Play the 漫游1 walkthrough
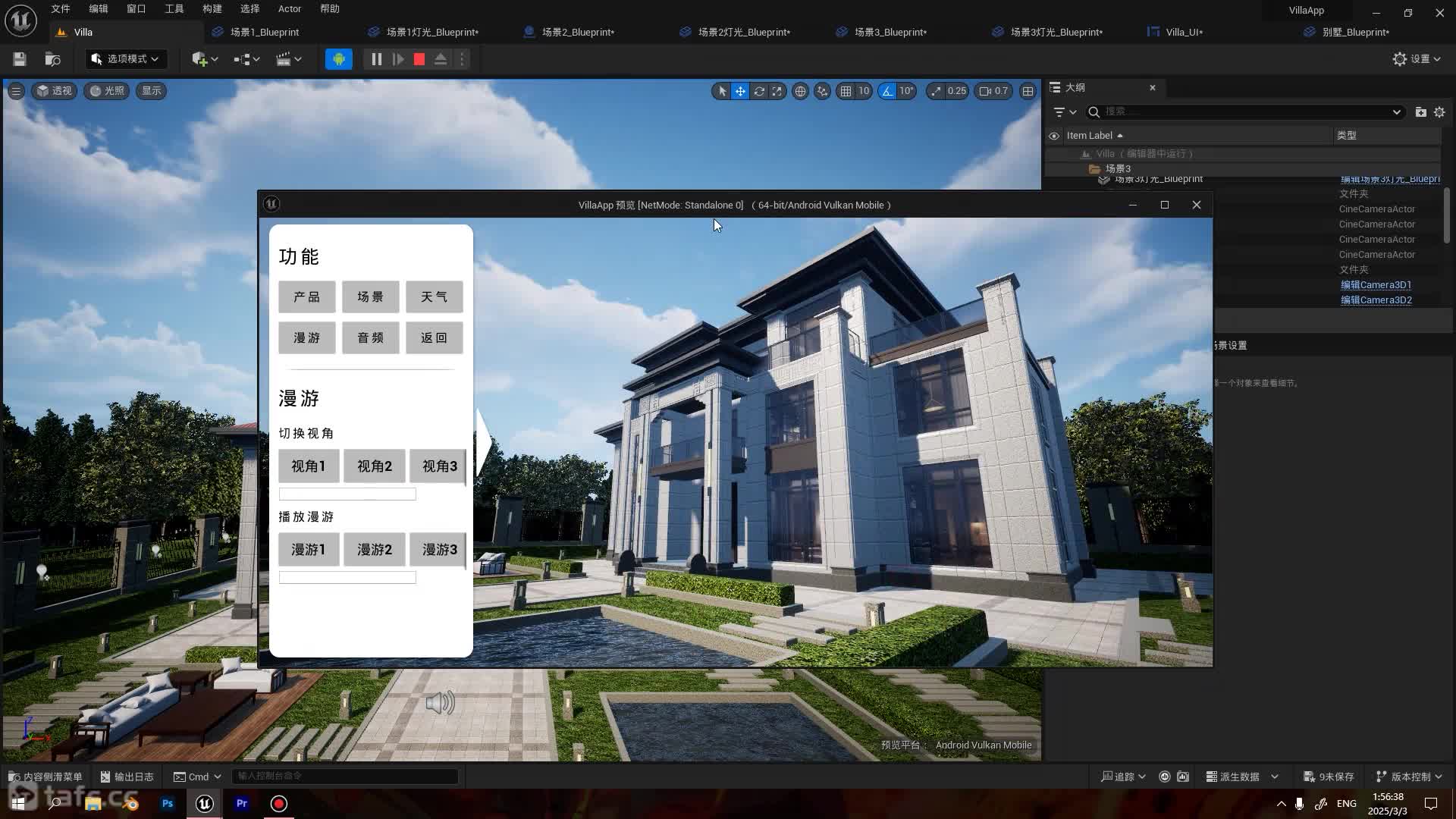This screenshot has width=1456, height=819. pyautogui.click(x=309, y=549)
